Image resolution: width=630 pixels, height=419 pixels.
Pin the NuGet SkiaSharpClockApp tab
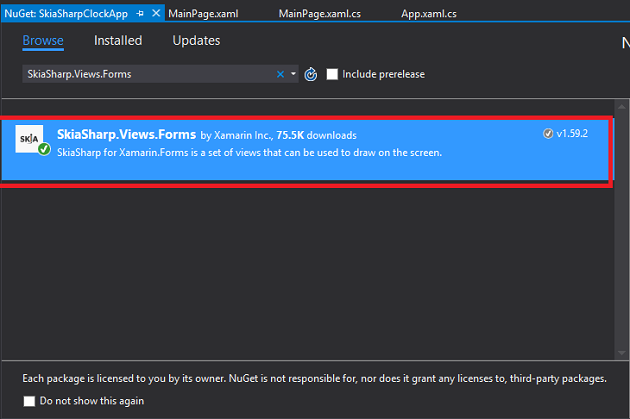pyautogui.click(x=140, y=14)
